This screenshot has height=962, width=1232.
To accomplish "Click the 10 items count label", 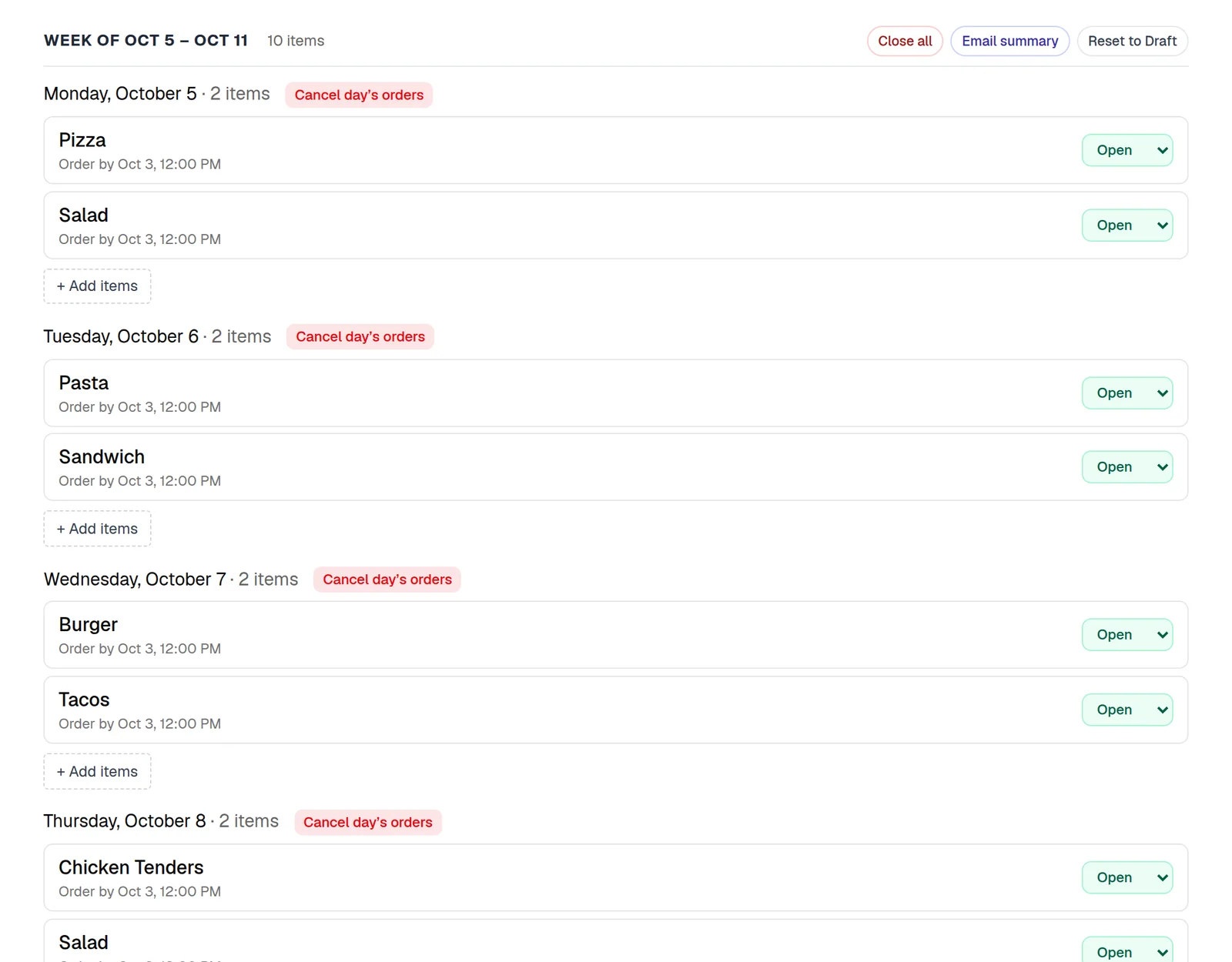I will point(296,41).
